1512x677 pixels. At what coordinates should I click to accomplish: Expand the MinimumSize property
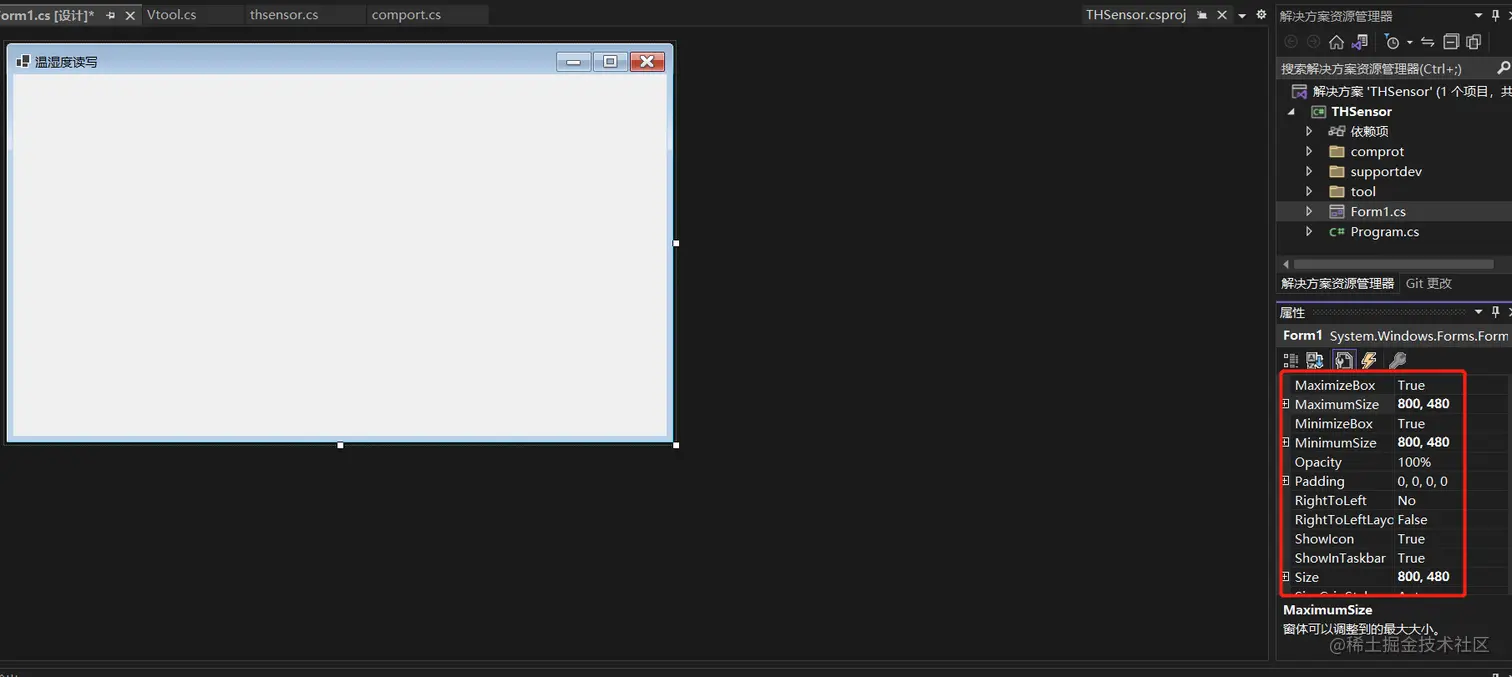pos(1286,443)
